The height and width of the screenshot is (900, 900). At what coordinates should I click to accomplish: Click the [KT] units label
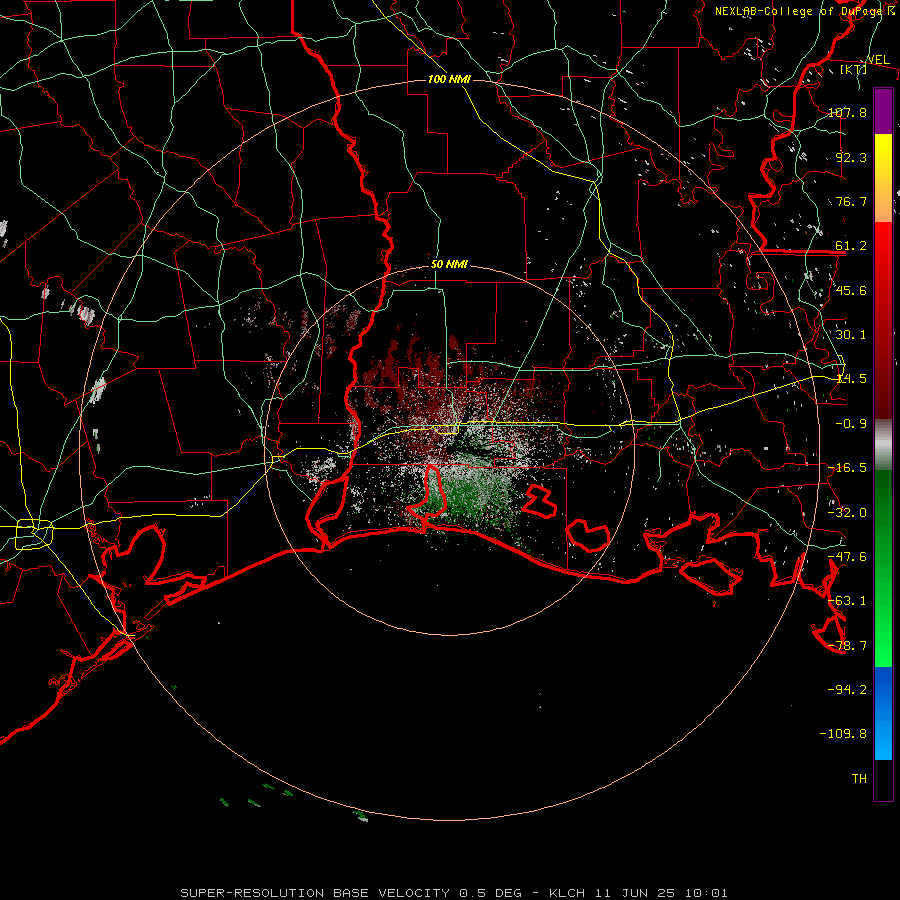click(x=854, y=69)
